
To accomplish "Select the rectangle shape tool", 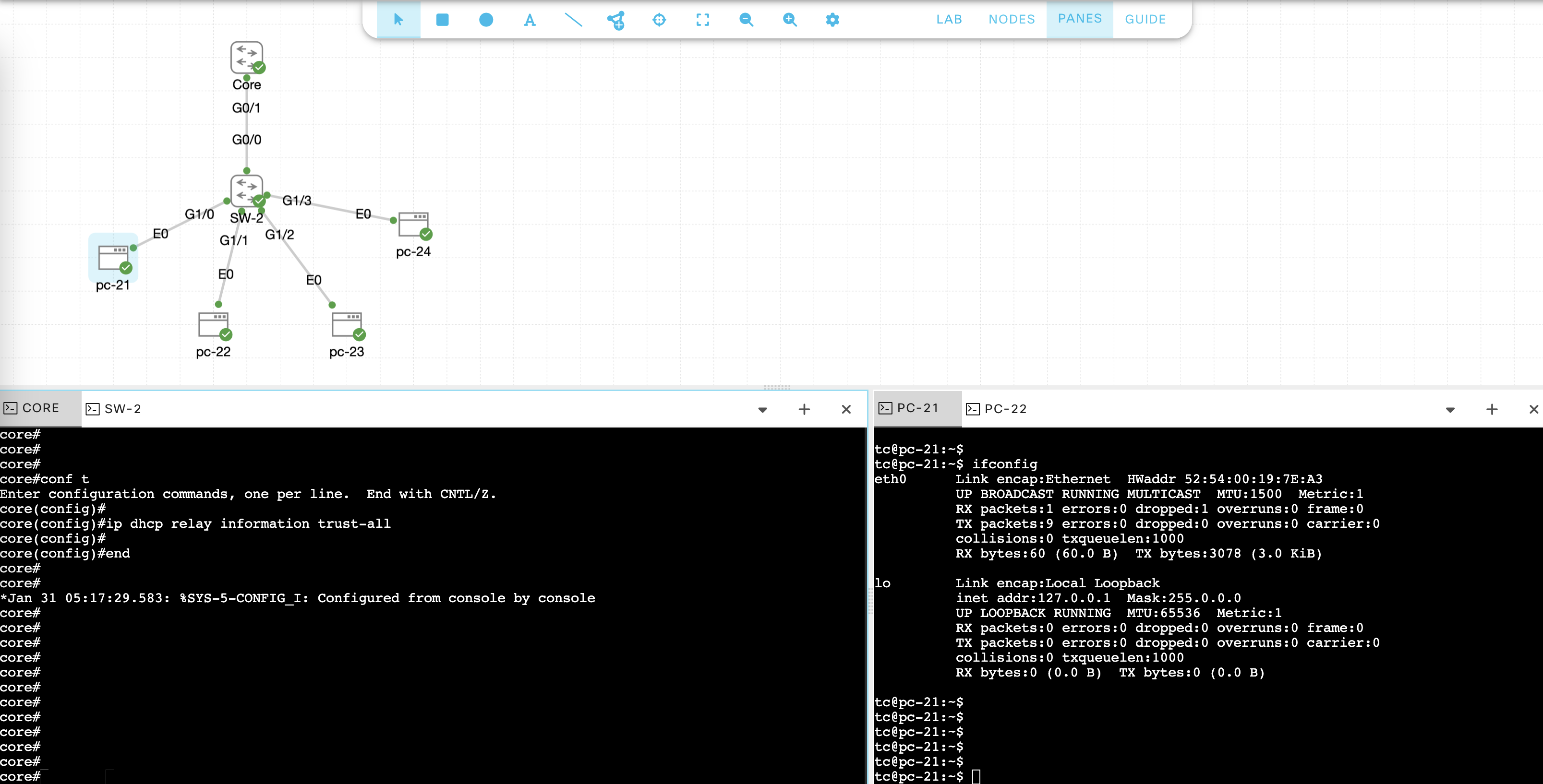I will (442, 20).
